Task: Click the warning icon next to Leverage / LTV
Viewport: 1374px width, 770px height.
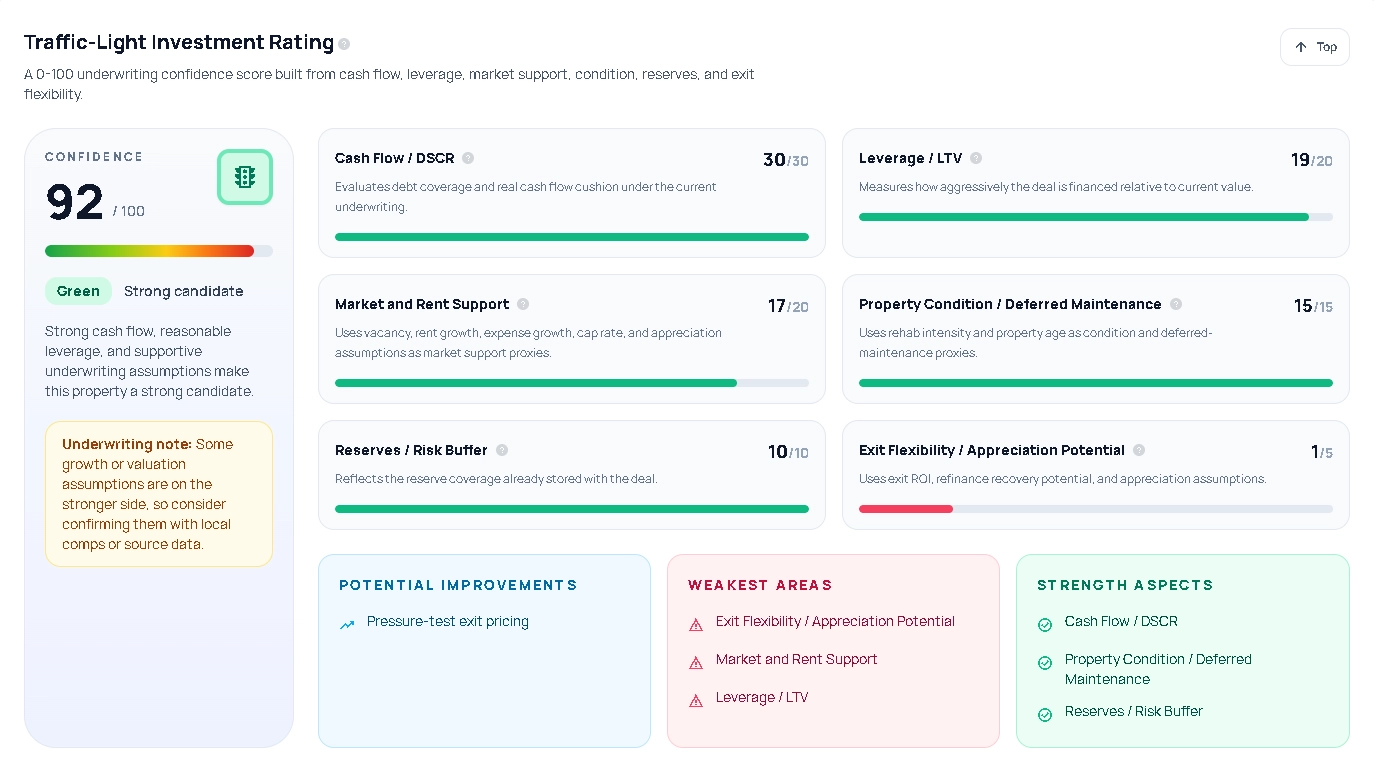Action: point(695,699)
